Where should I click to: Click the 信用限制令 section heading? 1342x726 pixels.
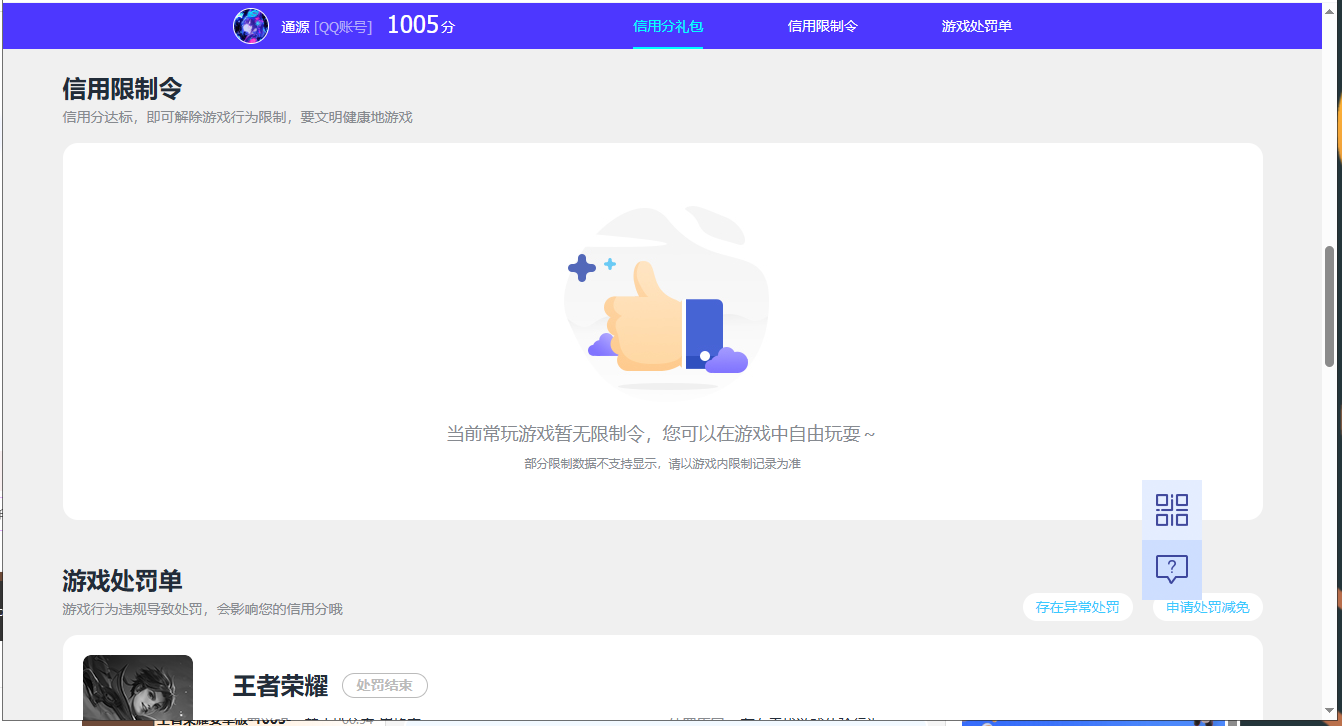pyautogui.click(x=122, y=89)
